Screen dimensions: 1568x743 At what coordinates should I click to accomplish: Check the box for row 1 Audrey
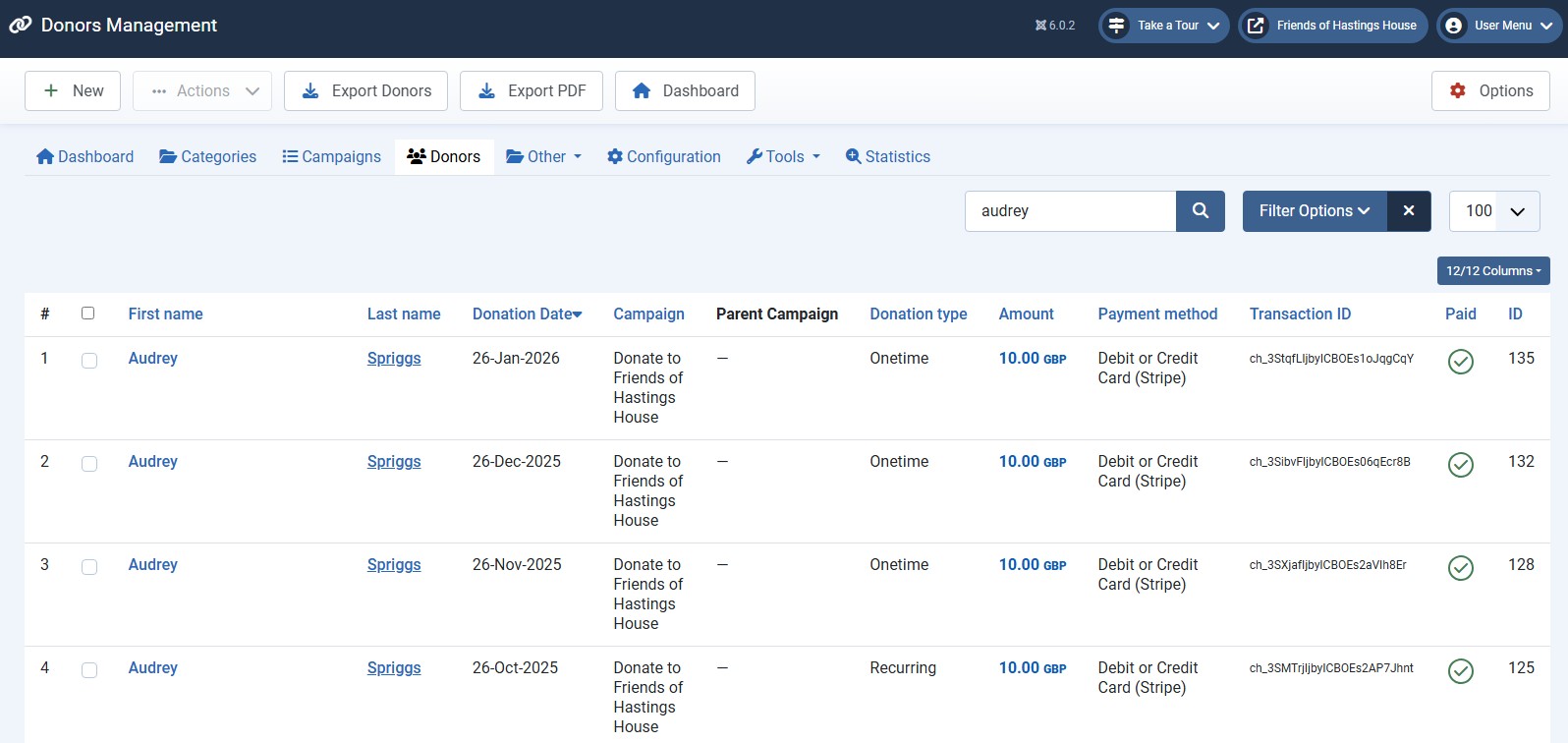pyautogui.click(x=89, y=361)
